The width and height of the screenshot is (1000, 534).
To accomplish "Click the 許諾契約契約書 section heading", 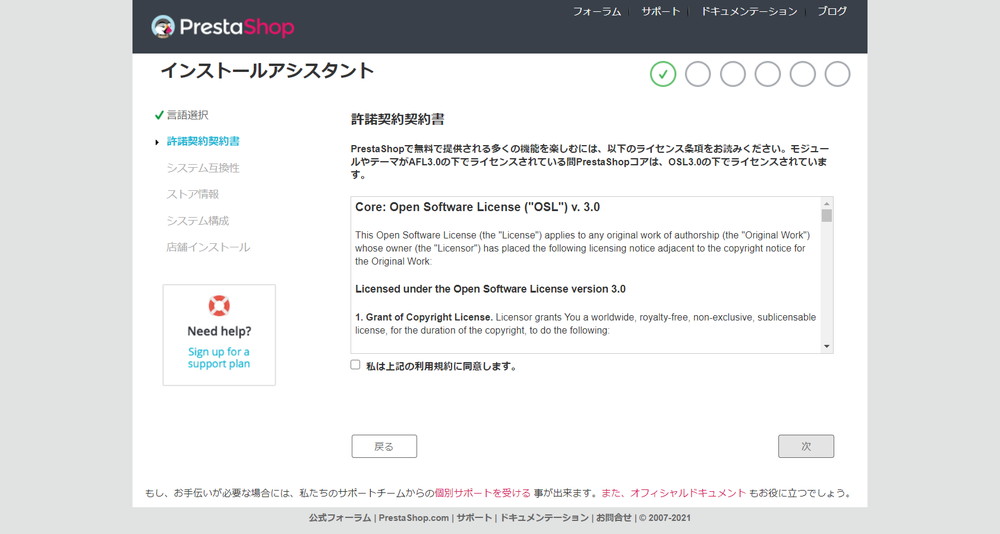I will (x=398, y=119).
